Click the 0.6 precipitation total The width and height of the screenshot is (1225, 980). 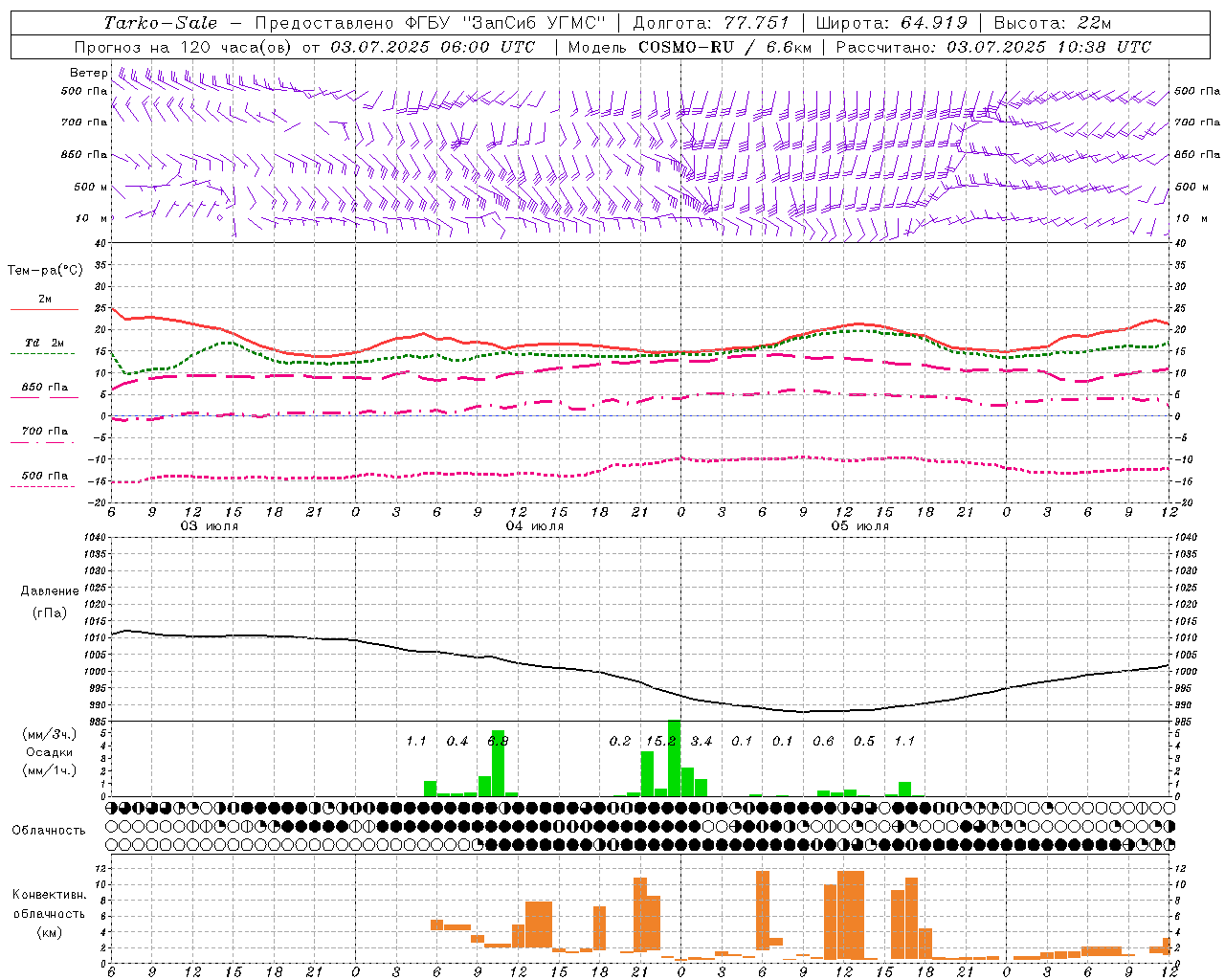pyautogui.click(x=823, y=741)
